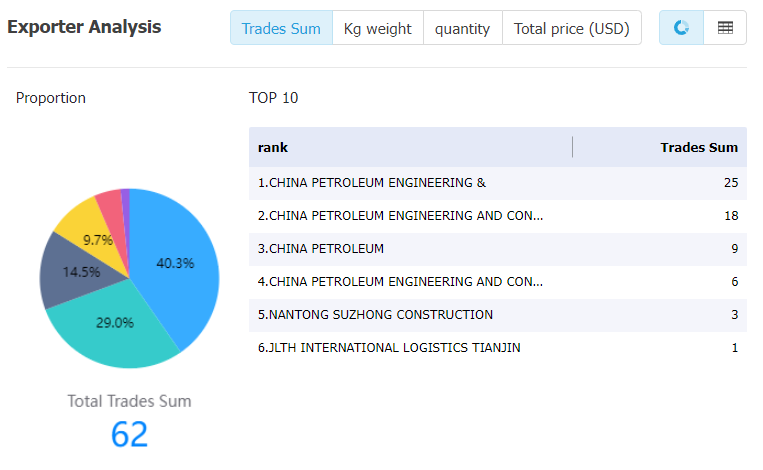This screenshot has height=470, width=763.
Task: Select the quantity tab
Action: (462, 28)
